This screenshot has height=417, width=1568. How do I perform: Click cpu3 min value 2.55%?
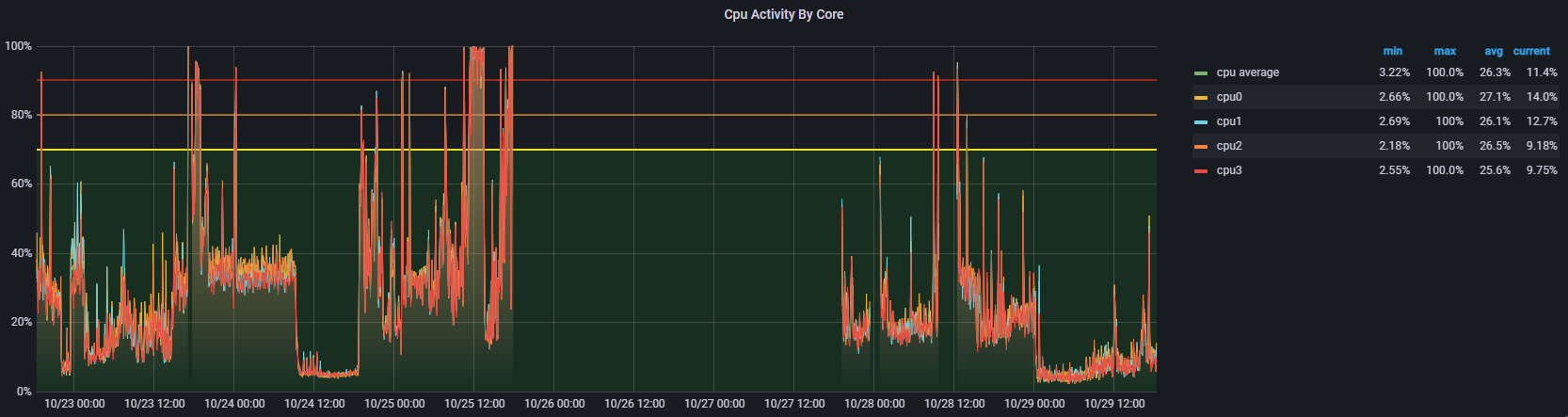pos(1395,170)
